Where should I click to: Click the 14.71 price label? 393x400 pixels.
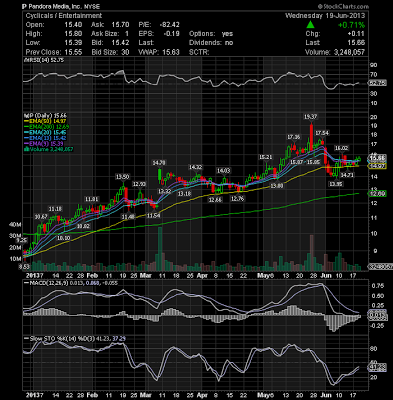[x=347, y=175]
